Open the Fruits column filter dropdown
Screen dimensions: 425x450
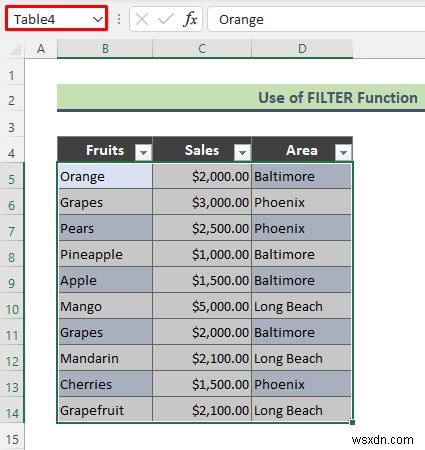pyautogui.click(x=143, y=152)
